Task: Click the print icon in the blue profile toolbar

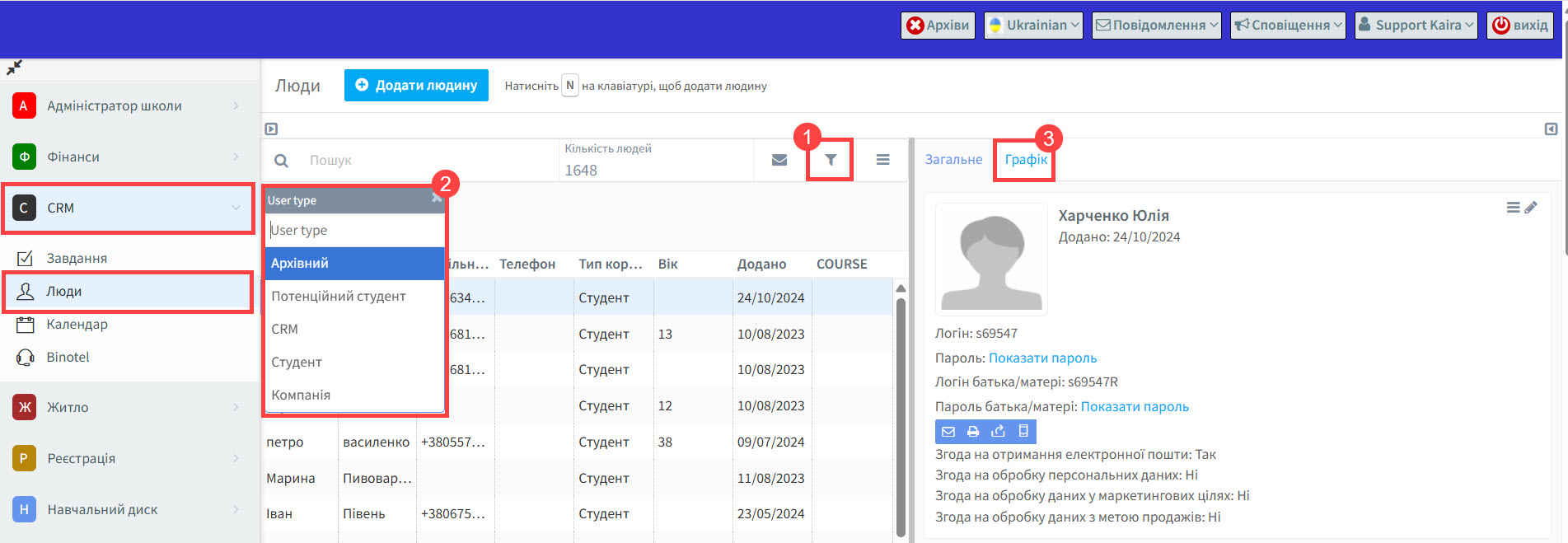Action: pos(973,431)
